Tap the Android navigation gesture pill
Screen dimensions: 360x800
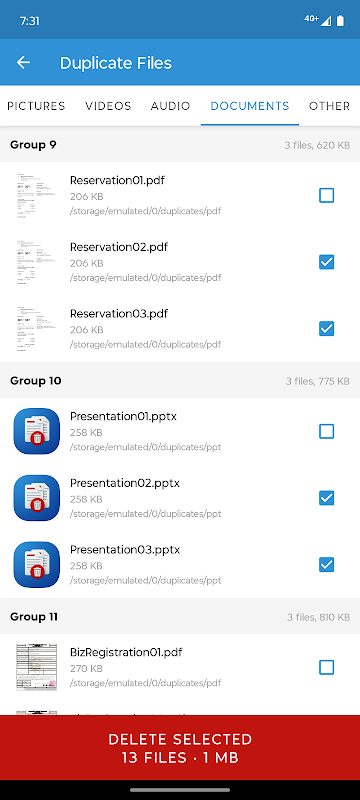[x=180, y=790]
